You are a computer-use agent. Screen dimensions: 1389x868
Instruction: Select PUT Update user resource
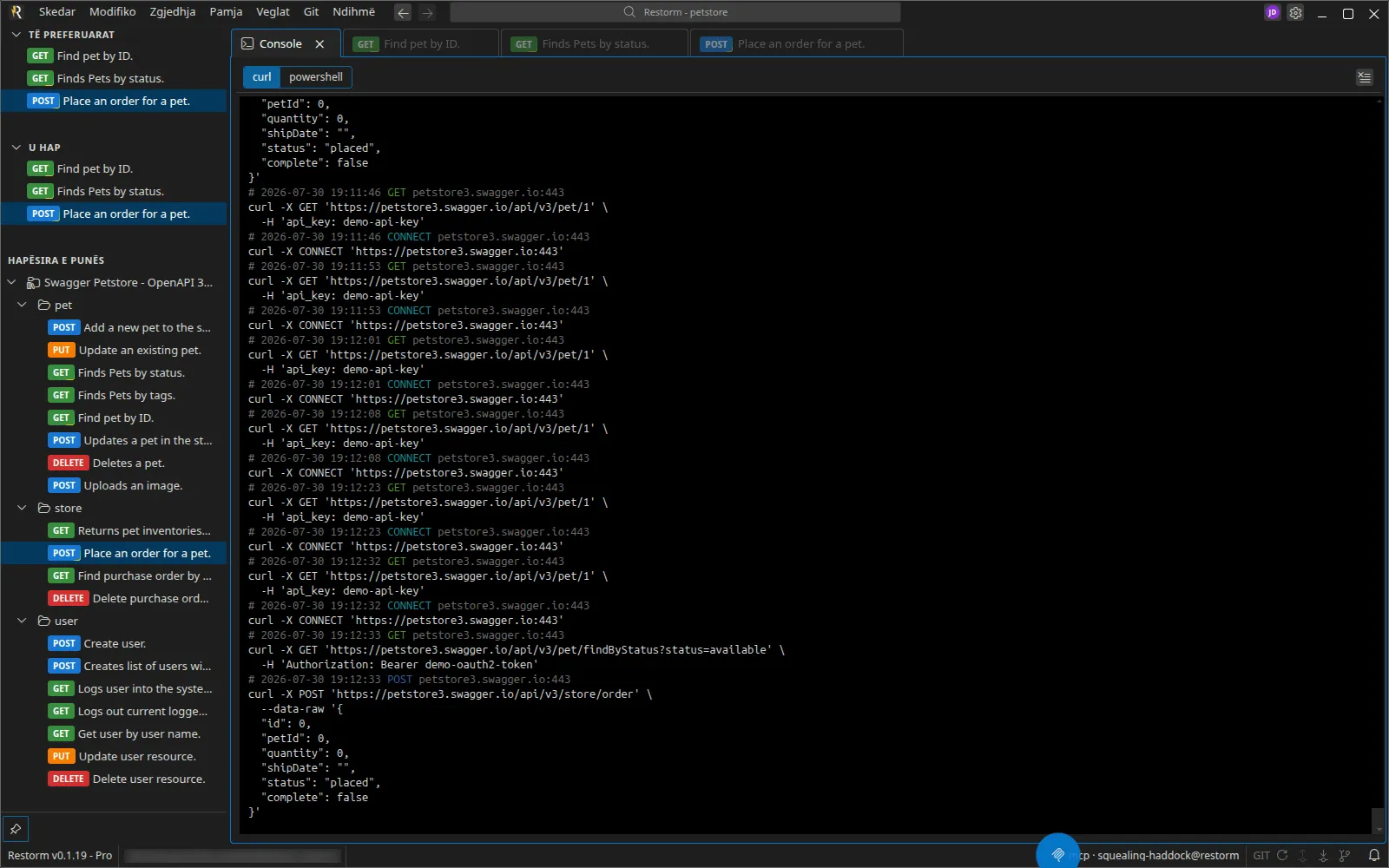(115, 756)
